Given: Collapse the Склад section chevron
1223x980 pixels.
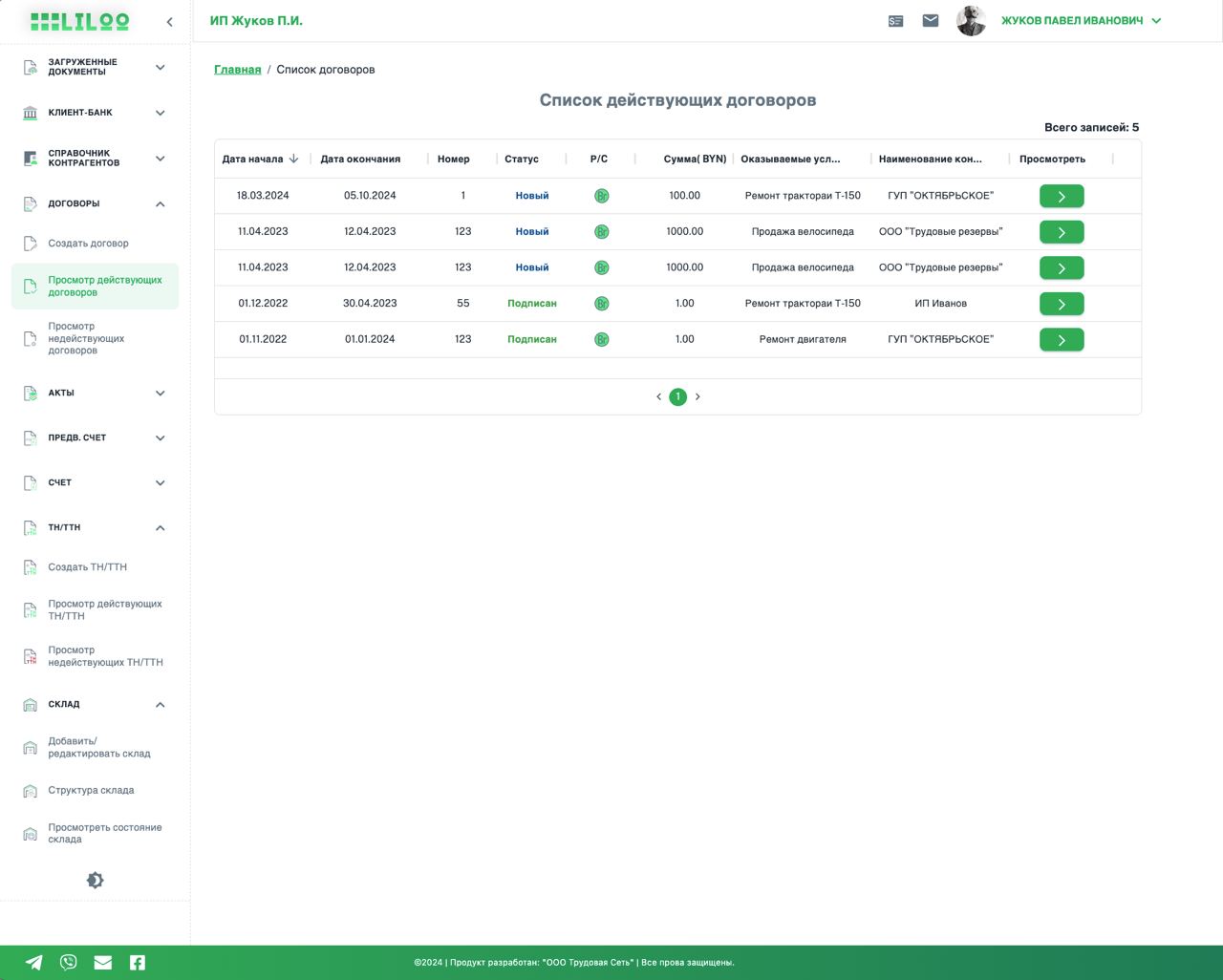Looking at the screenshot, I should pos(161,704).
